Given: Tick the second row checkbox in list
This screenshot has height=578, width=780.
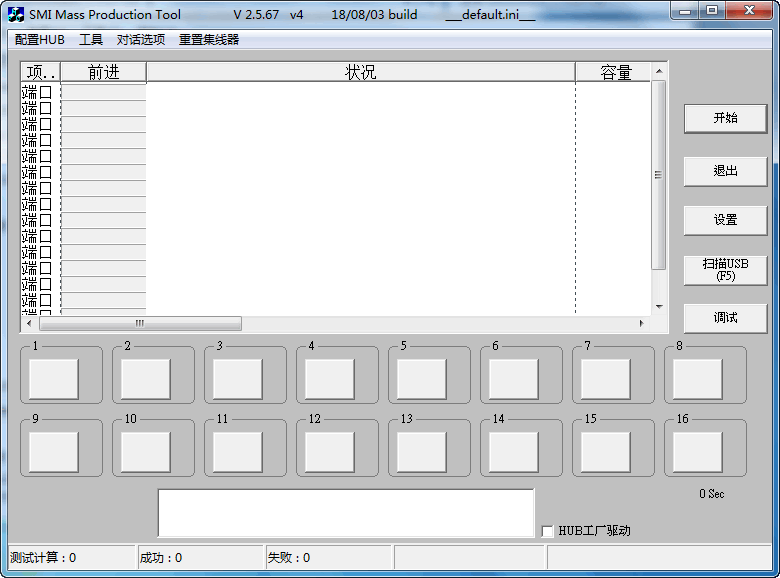Looking at the screenshot, I should (x=46, y=108).
